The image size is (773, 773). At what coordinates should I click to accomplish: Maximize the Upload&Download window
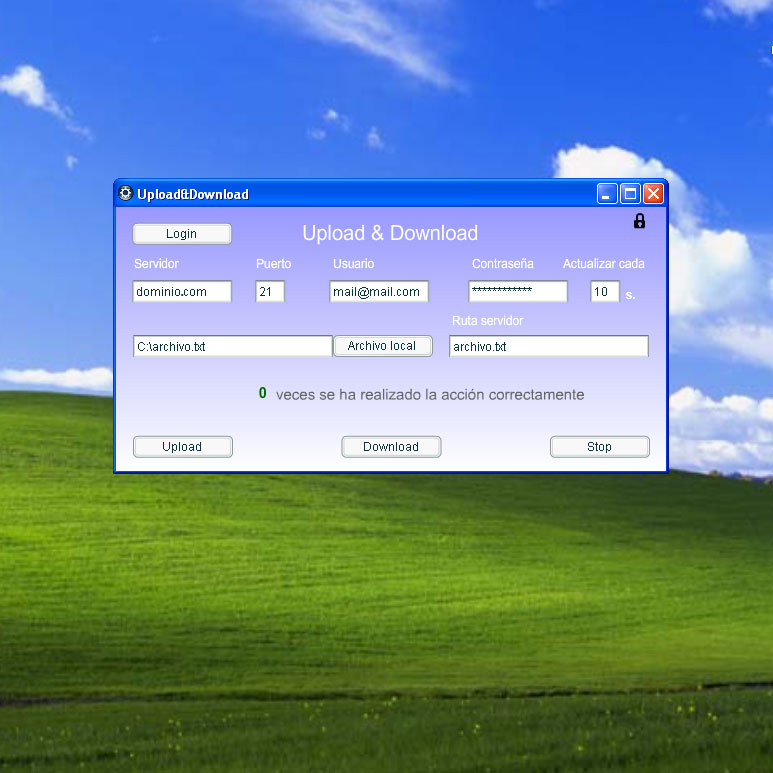pyautogui.click(x=630, y=194)
